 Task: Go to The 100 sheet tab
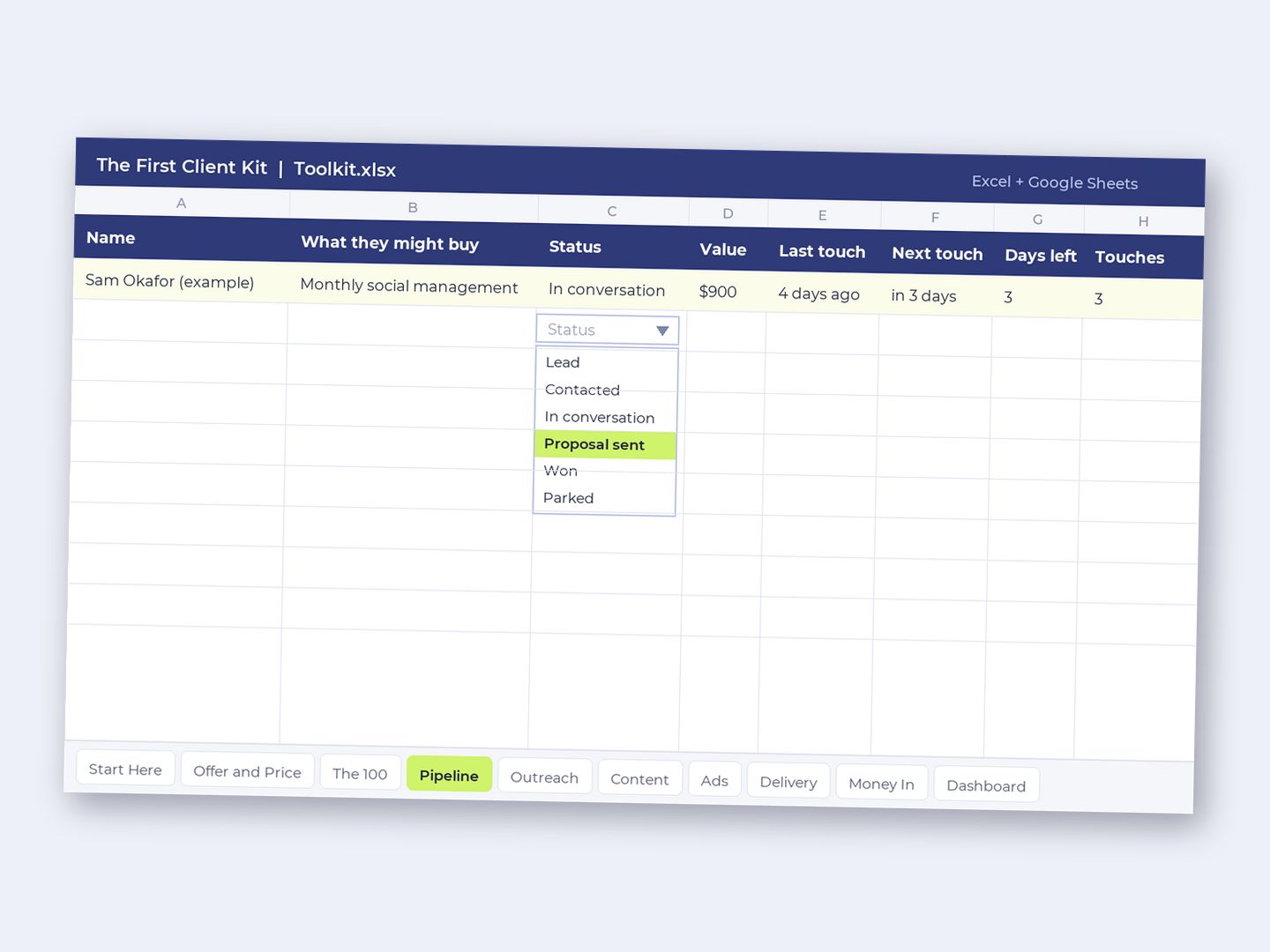point(360,774)
